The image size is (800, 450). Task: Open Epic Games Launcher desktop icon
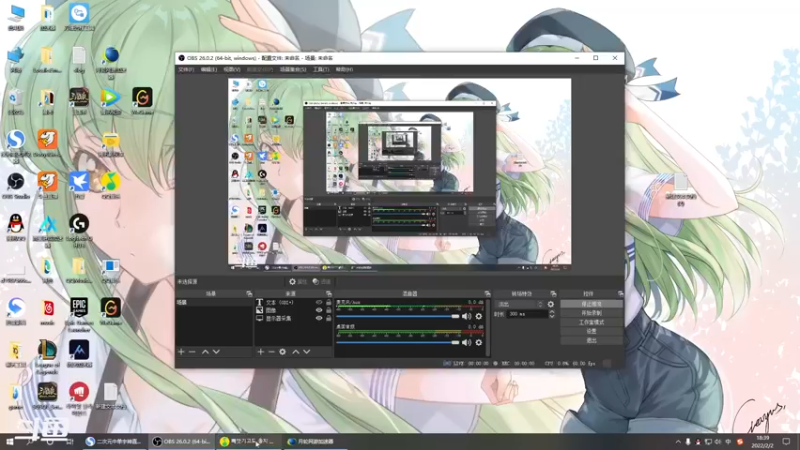point(79,314)
